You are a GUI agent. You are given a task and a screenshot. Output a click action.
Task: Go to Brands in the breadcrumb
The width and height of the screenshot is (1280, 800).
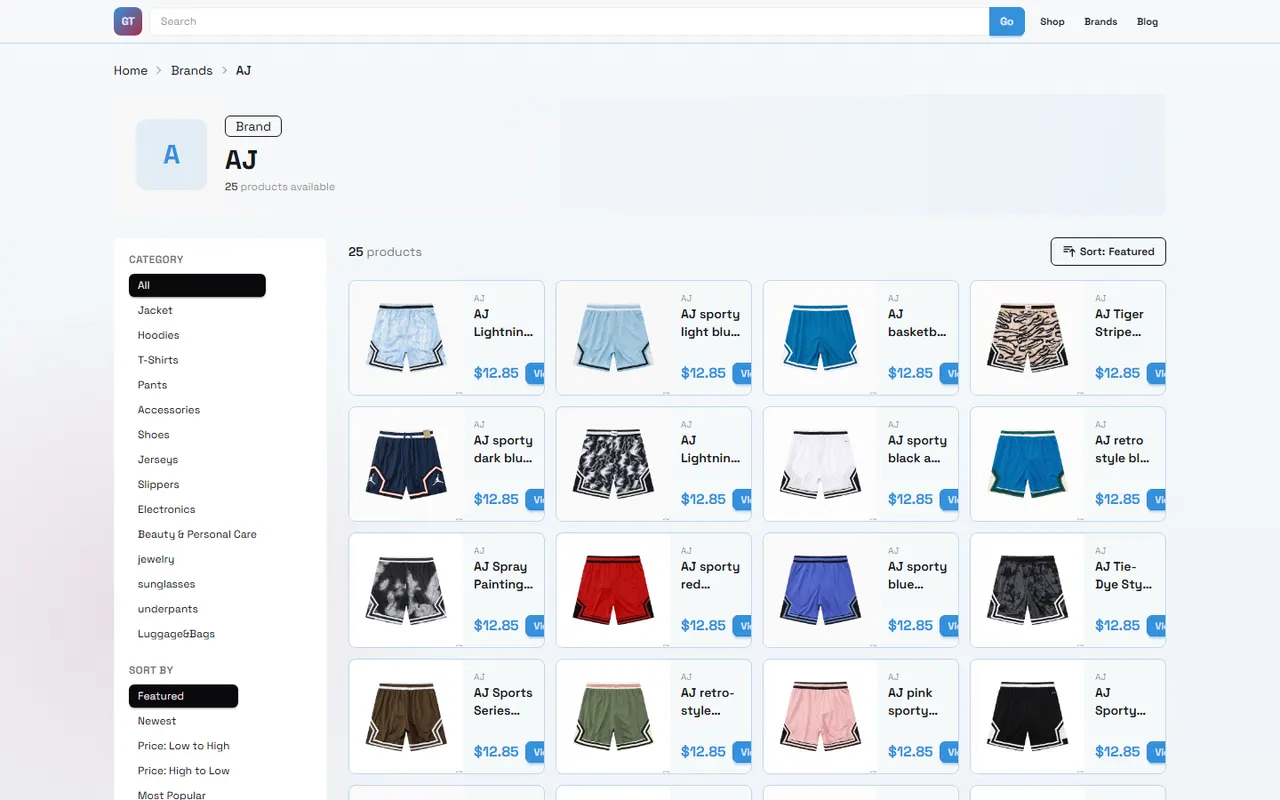click(192, 70)
